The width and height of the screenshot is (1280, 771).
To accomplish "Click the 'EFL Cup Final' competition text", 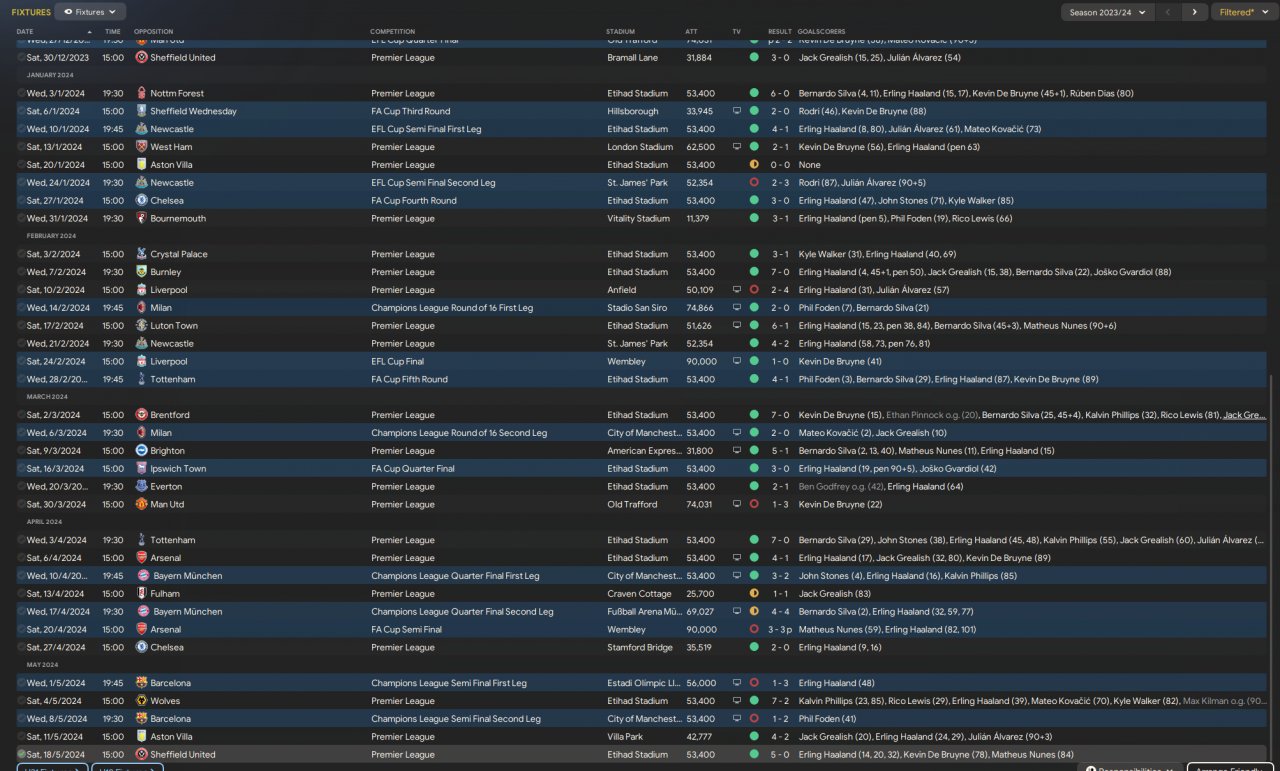I will click(399, 361).
